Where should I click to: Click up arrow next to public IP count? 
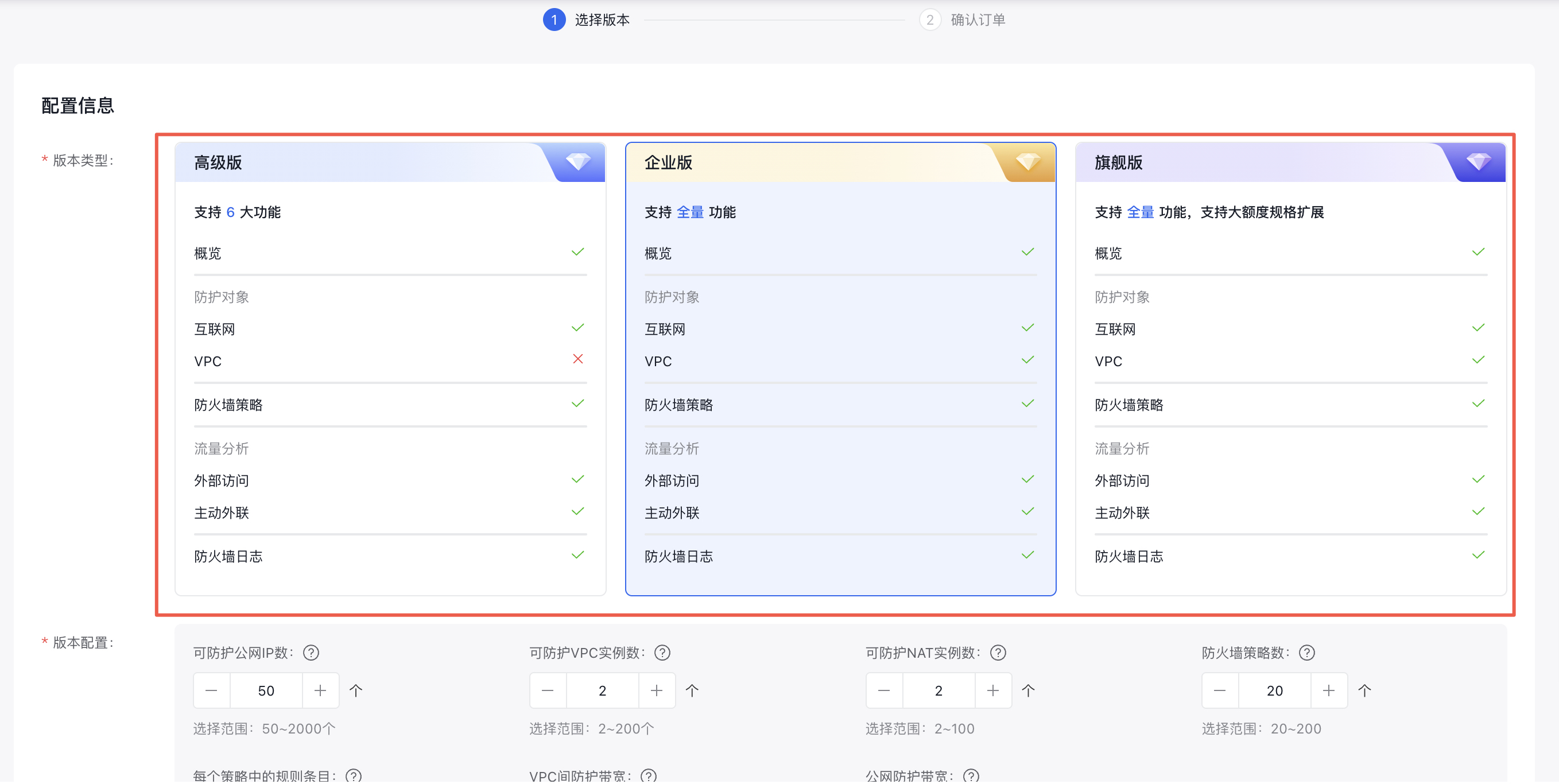(356, 690)
